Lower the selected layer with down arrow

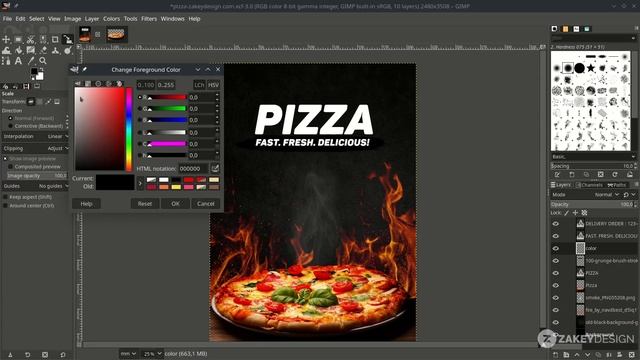587,355
